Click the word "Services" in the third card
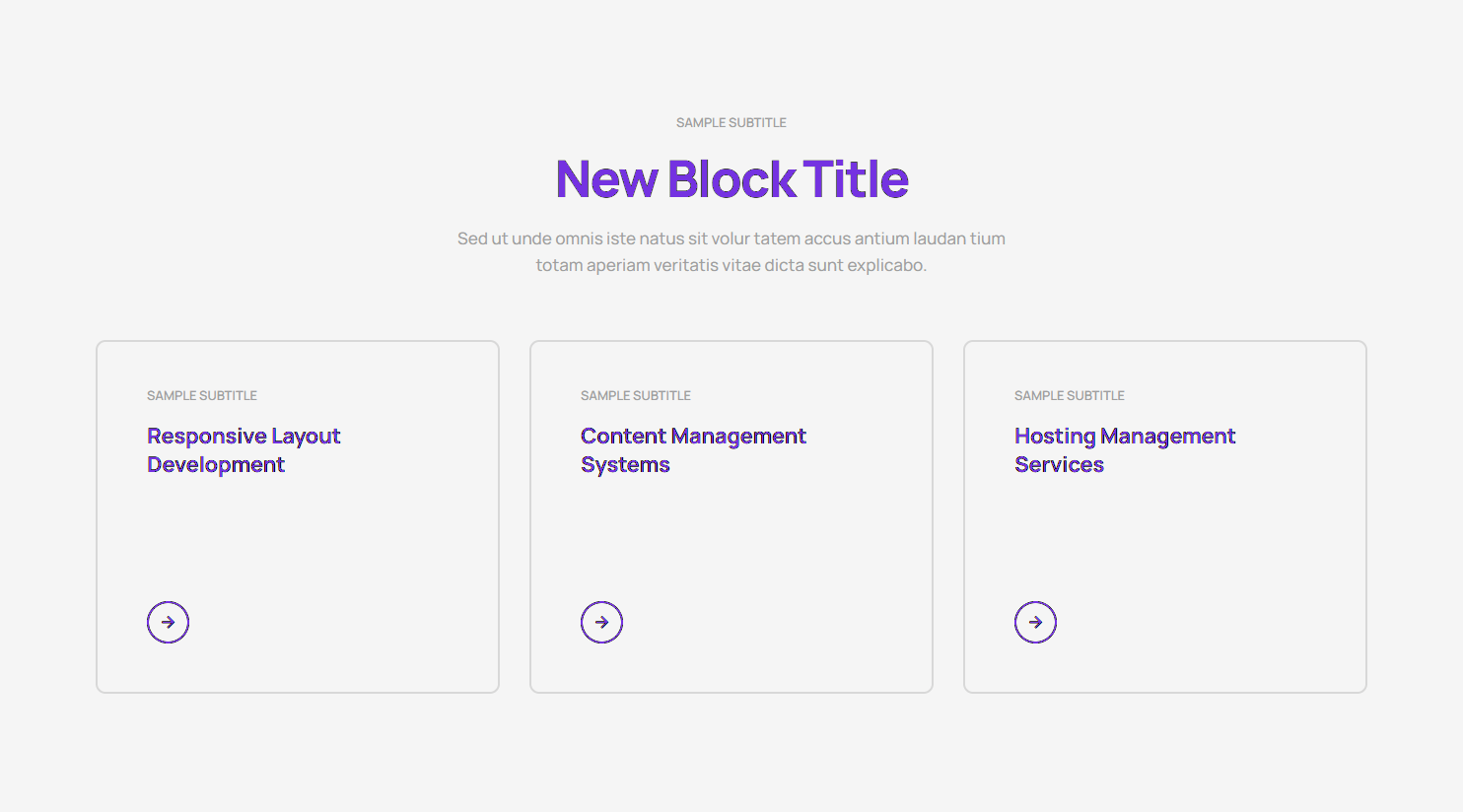 coord(1059,464)
